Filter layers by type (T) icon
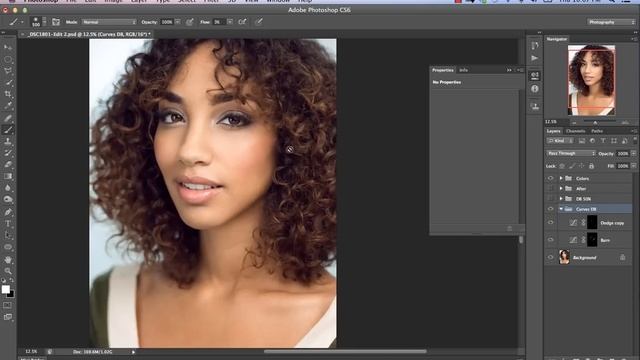 tap(603, 141)
